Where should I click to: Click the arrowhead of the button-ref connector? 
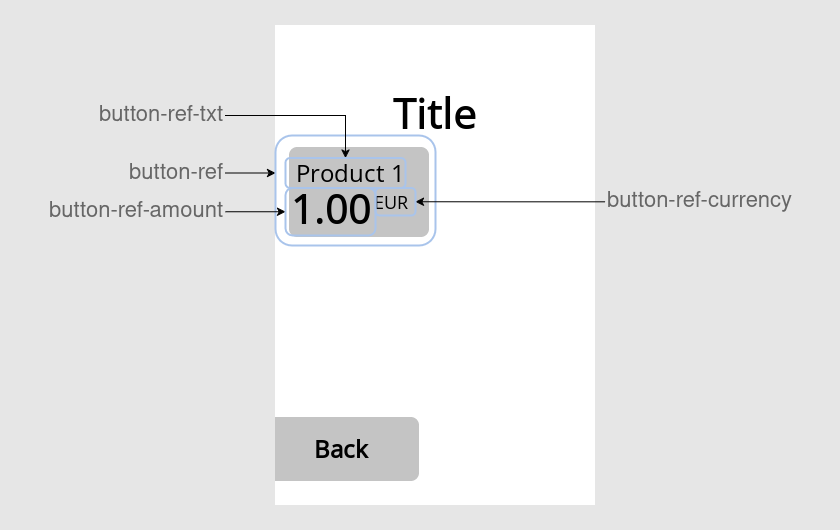[x=270, y=173]
